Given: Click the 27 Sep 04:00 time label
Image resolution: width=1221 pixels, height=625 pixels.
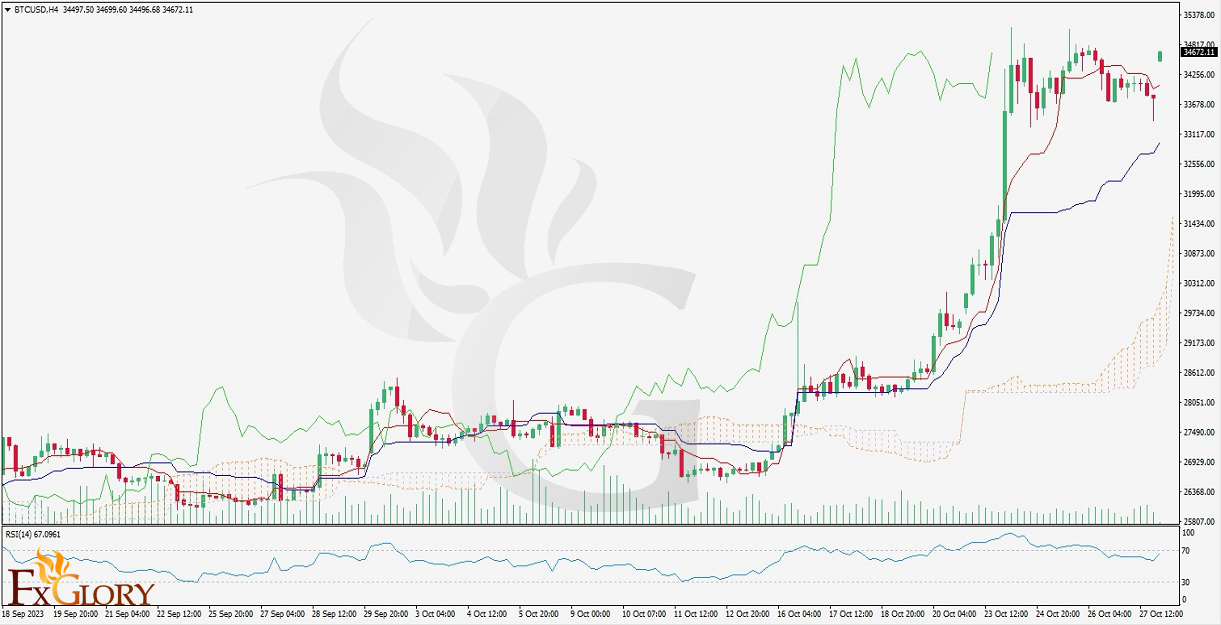Looking at the screenshot, I should click(282, 614).
